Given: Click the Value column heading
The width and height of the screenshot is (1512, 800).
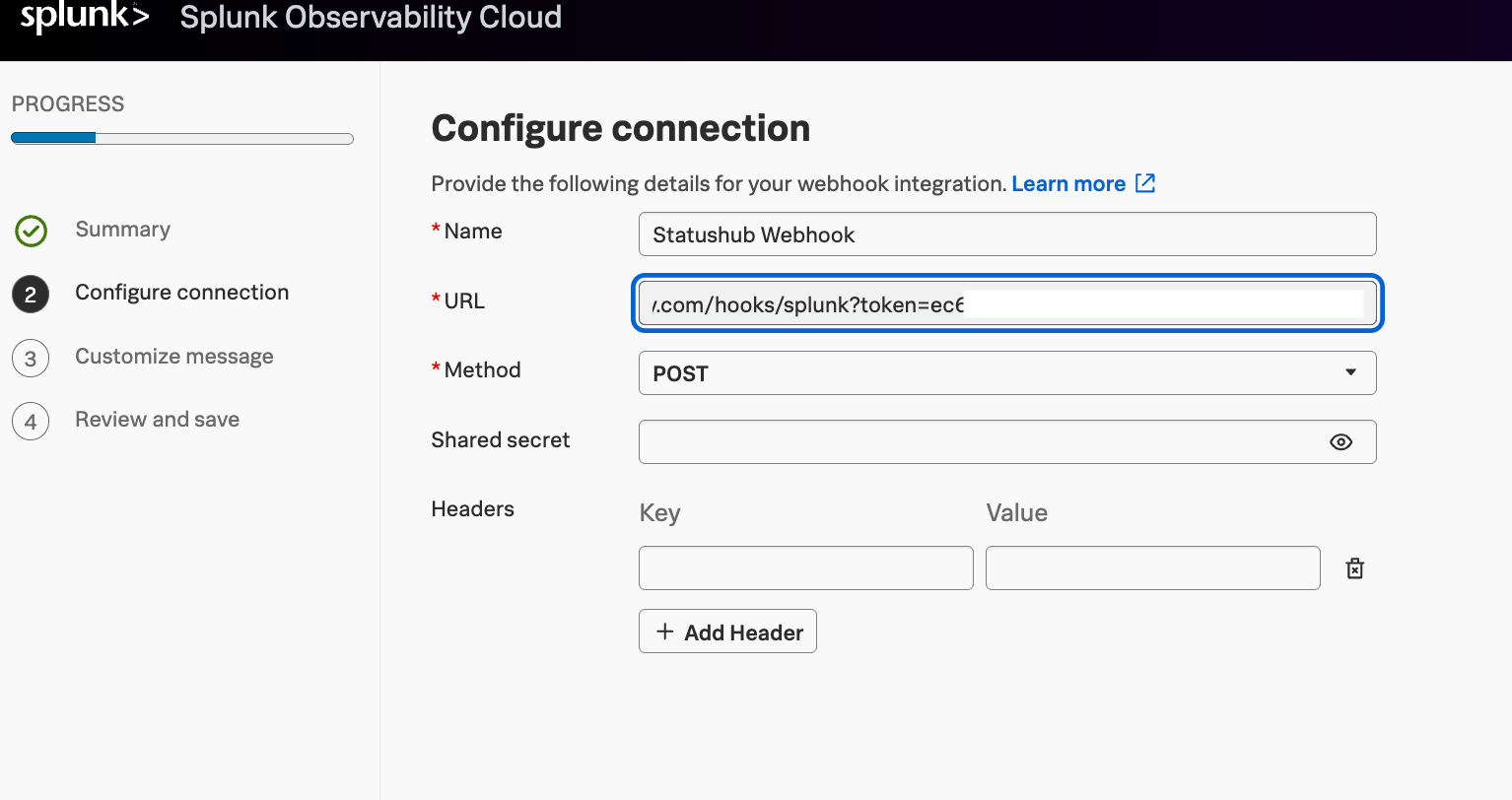Looking at the screenshot, I should pos(1017,513).
